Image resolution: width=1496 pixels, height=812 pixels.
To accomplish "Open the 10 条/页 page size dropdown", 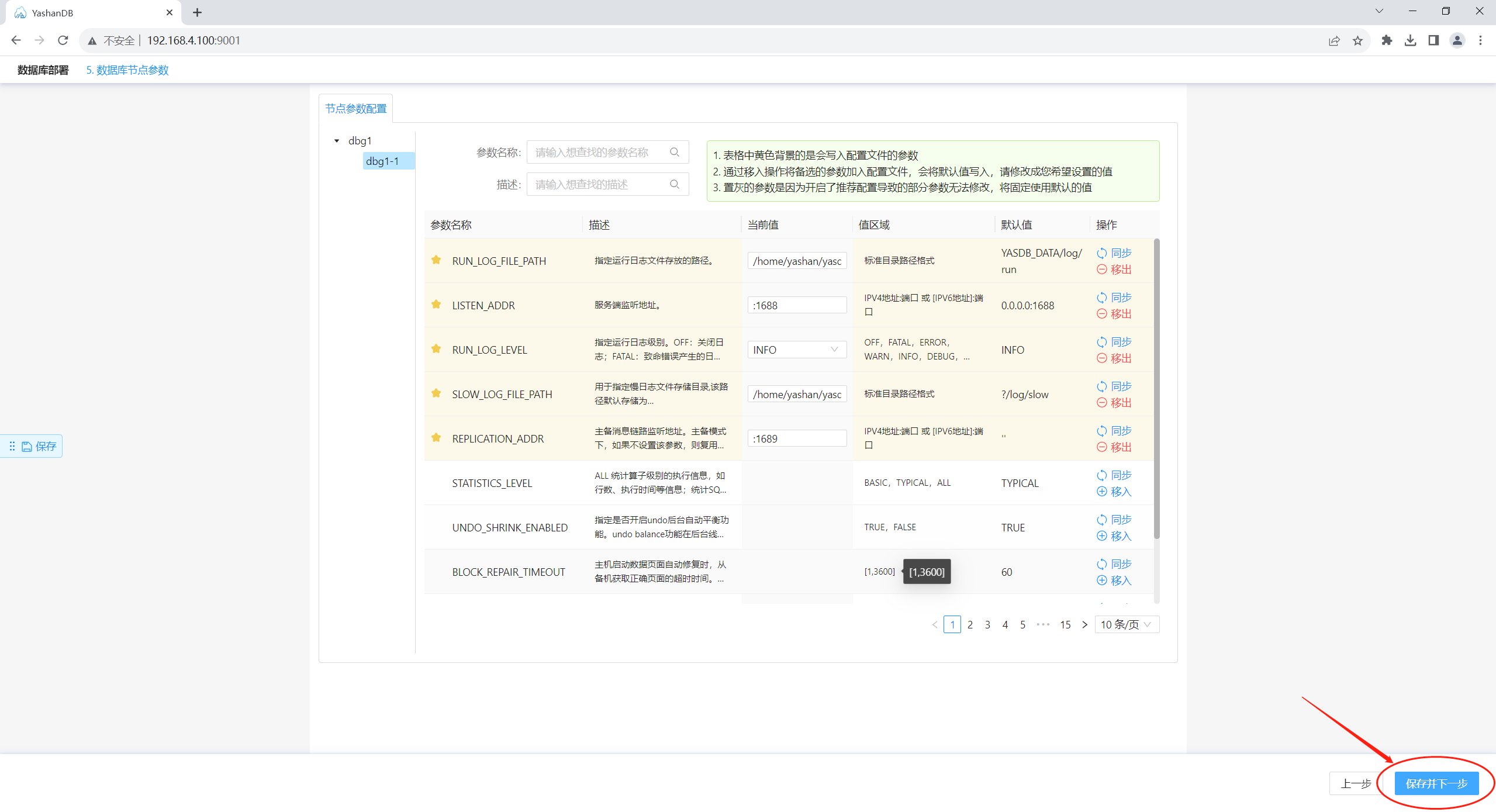I will click(x=1127, y=624).
